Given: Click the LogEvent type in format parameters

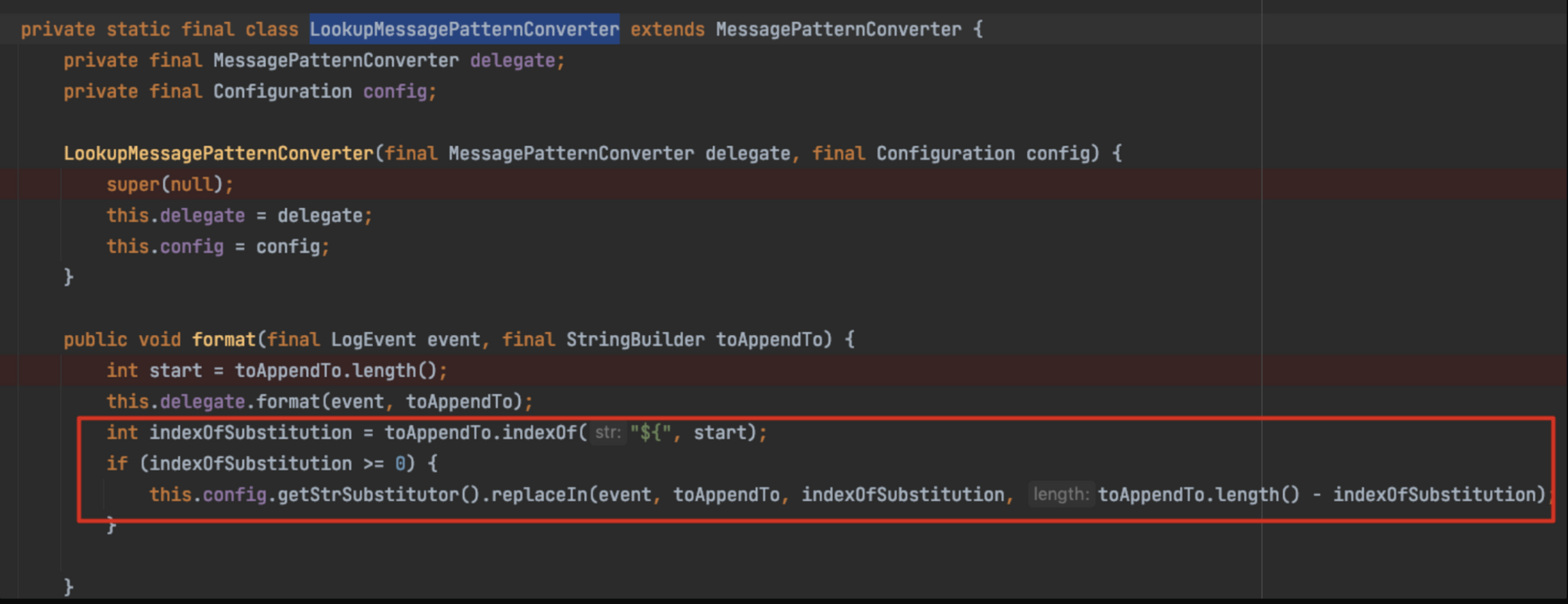Looking at the screenshot, I should pos(373,339).
